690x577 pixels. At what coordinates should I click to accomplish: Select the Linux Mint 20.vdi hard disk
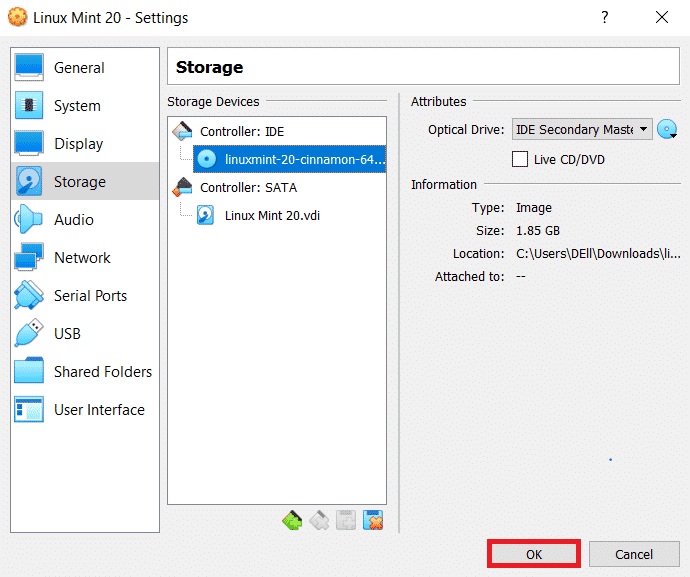[272, 215]
